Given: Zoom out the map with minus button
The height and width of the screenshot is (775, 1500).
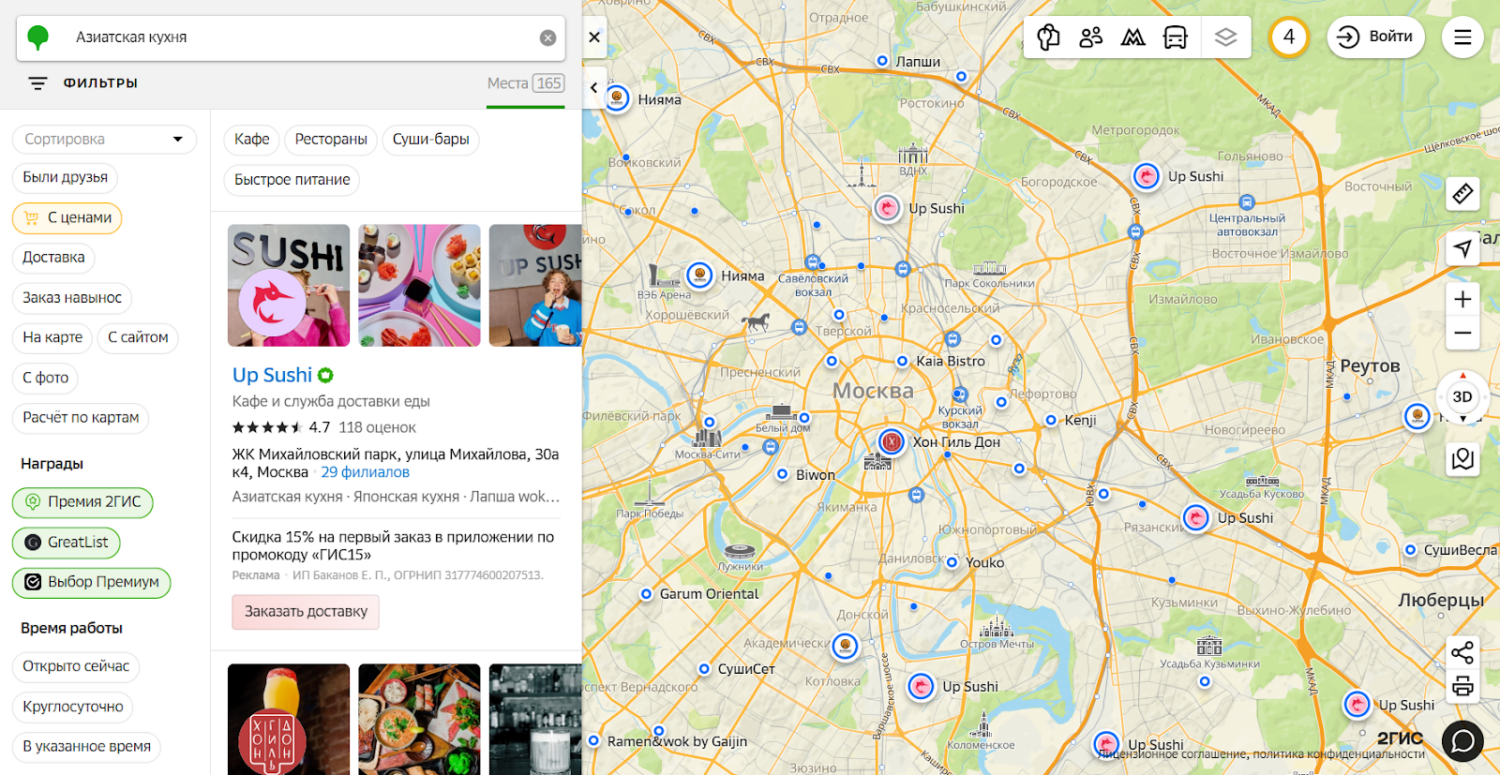Looking at the screenshot, I should coord(1462,333).
